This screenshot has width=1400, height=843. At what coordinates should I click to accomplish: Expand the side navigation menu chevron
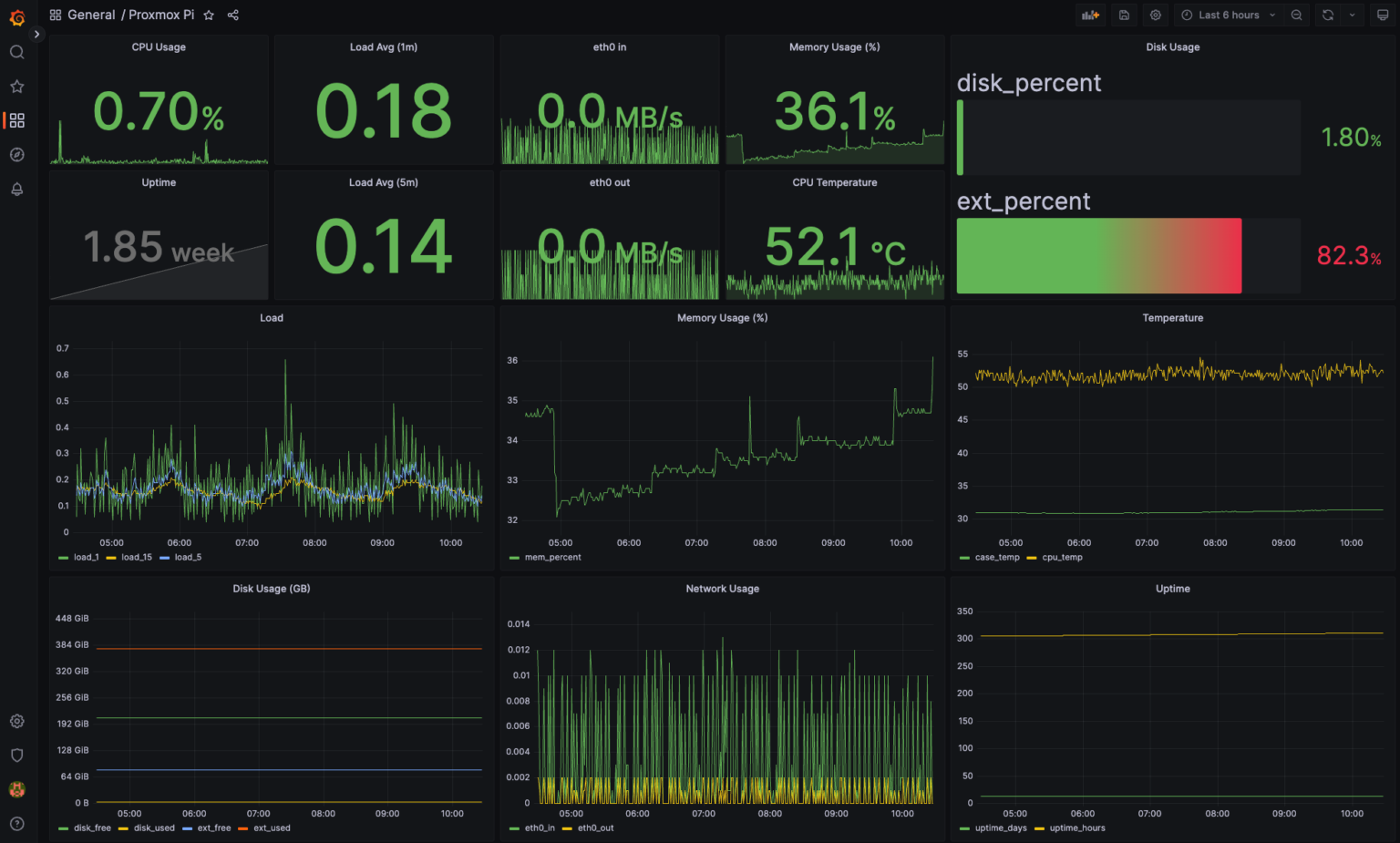[36, 34]
